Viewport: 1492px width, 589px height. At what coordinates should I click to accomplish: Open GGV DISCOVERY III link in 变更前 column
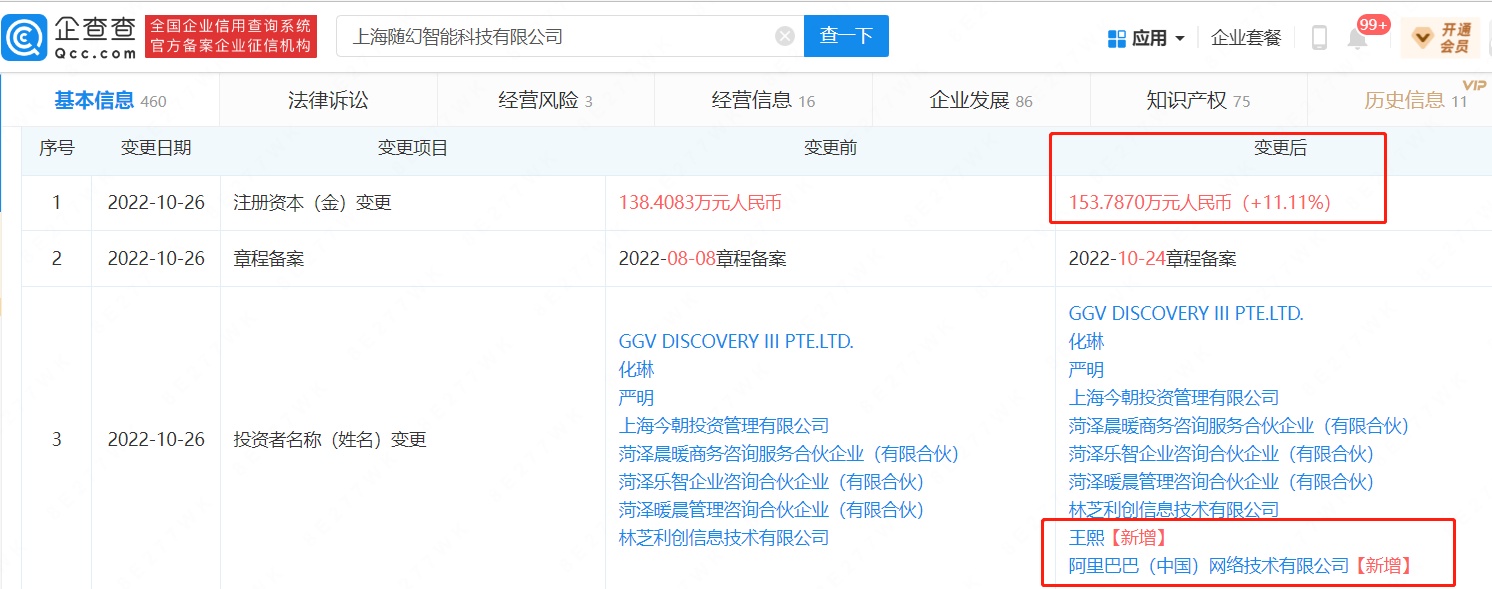pos(736,342)
